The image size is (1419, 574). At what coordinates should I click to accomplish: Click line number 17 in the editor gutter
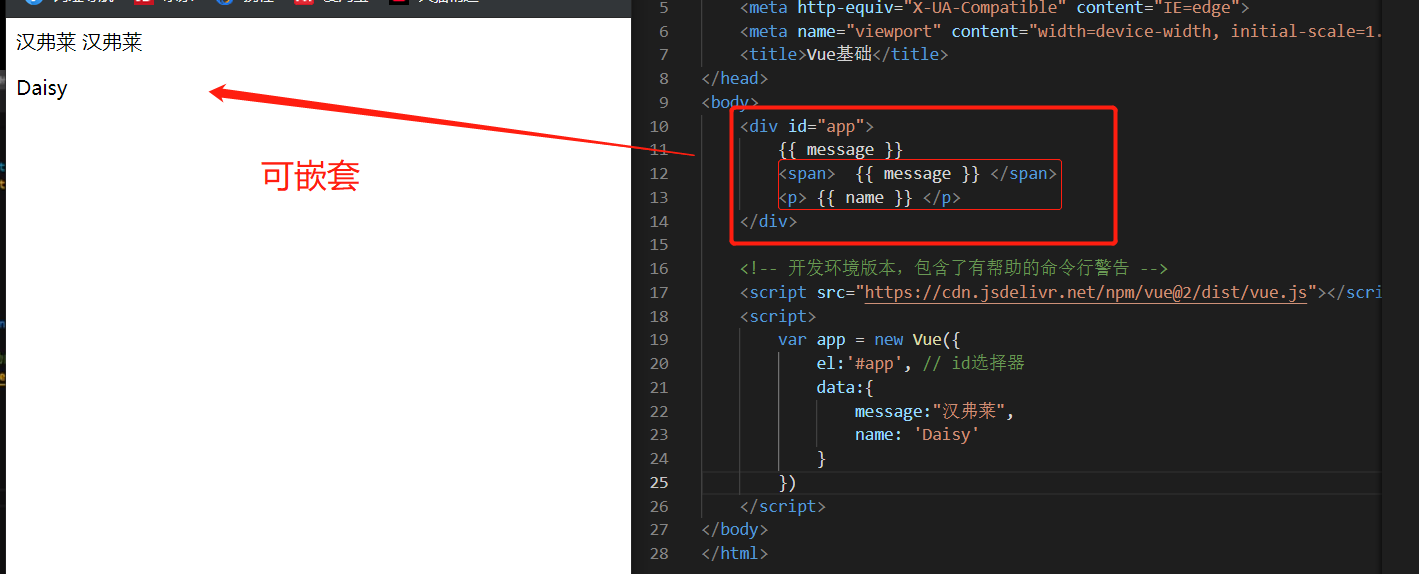click(659, 293)
